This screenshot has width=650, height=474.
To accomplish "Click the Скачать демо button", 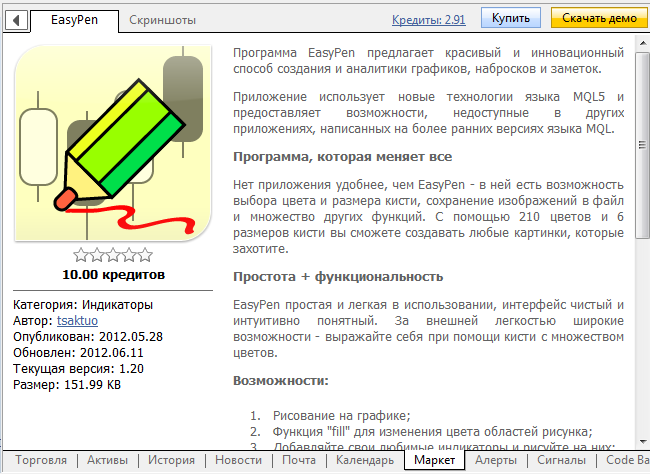I will click(x=599, y=18).
